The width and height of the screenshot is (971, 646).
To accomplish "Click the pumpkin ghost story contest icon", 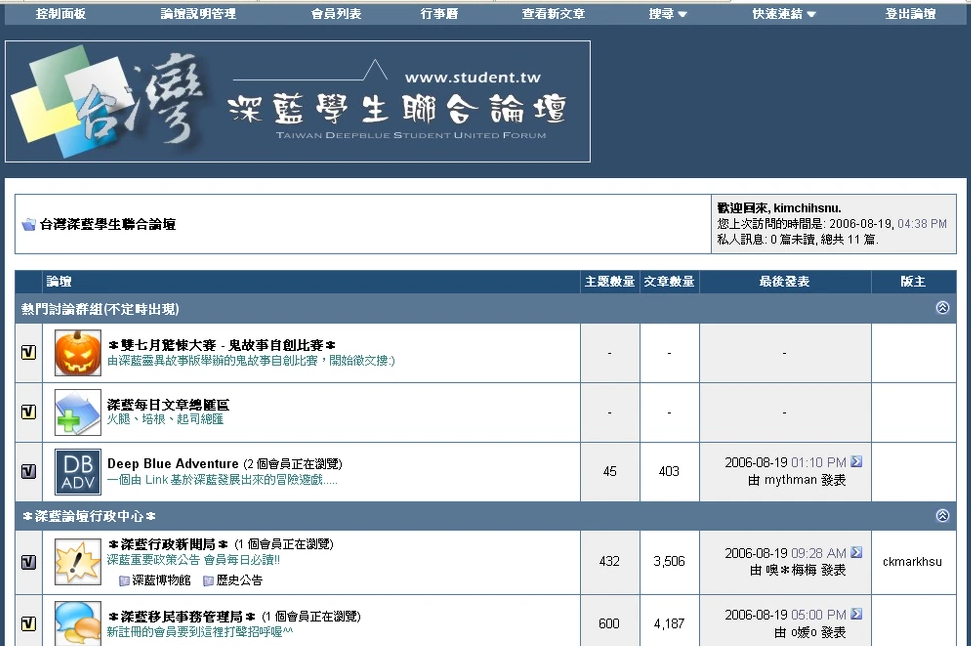I will [78, 353].
